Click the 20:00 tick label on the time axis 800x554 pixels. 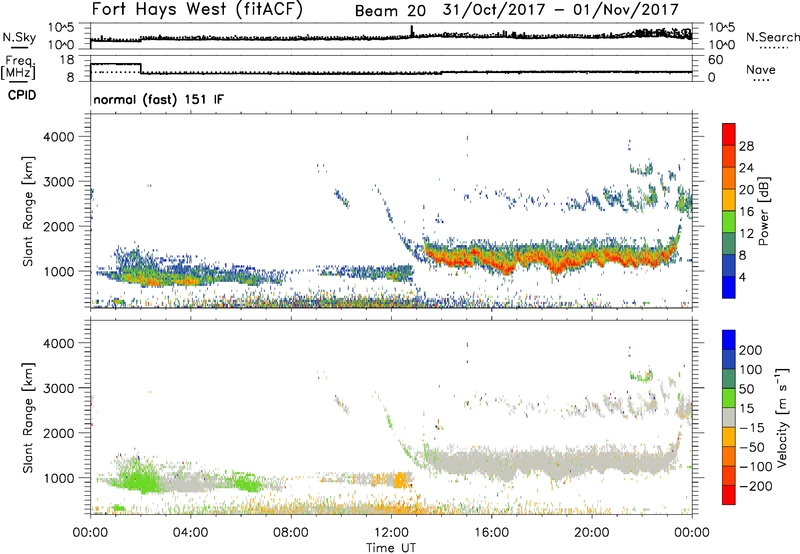pos(591,533)
